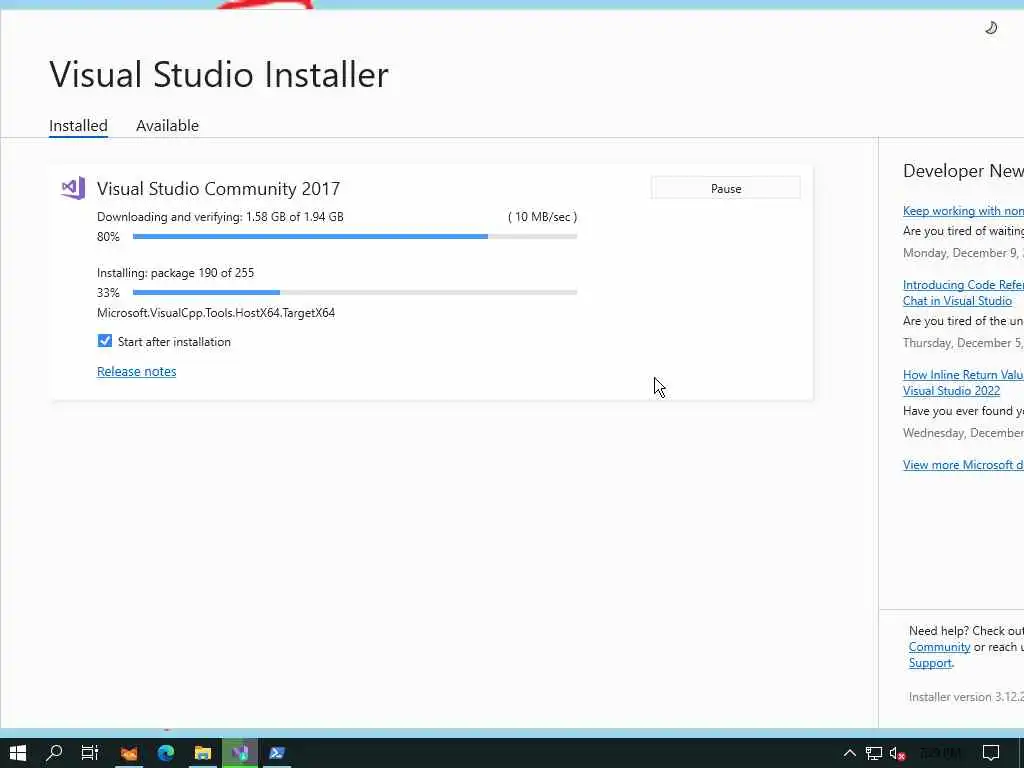This screenshot has width=1024, height=768.
Task: Click the Visual Studio Community 2017 logo icon
Action: click(73, 188)
